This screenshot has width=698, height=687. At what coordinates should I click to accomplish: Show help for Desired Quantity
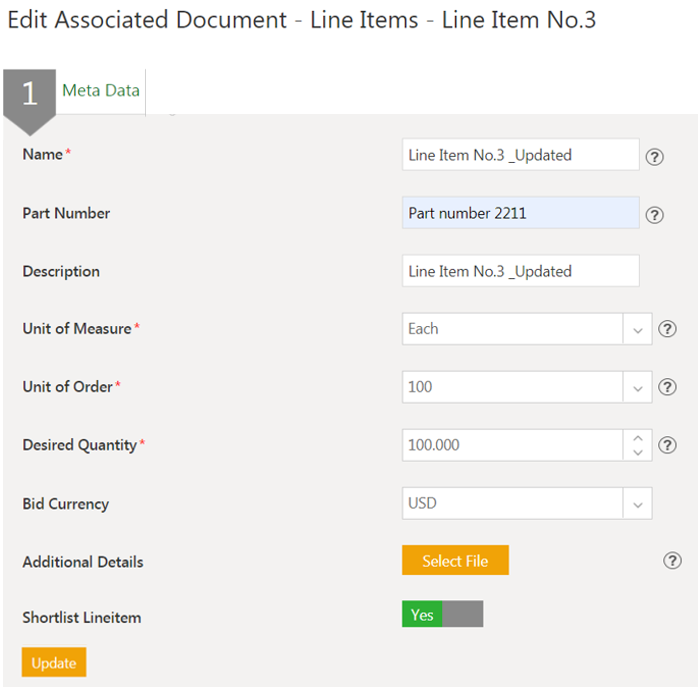(x=668, y=445)
